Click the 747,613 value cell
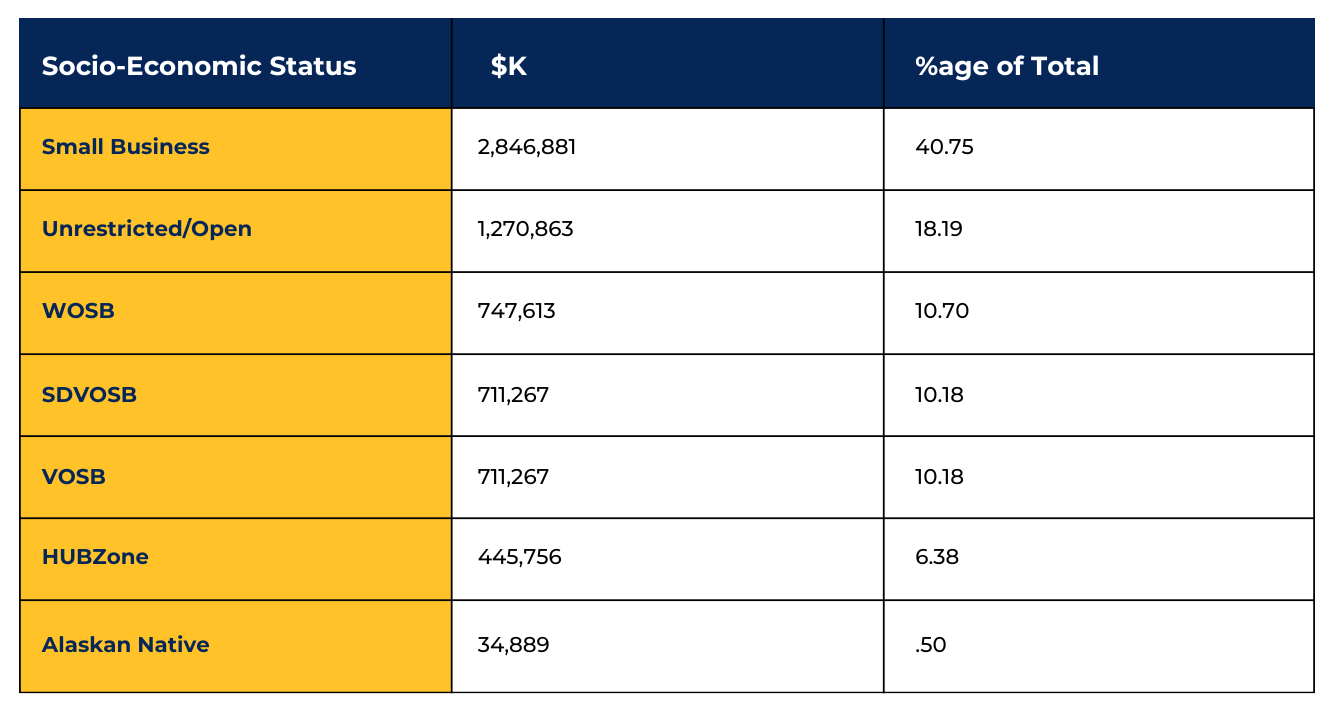 [517, 311]
